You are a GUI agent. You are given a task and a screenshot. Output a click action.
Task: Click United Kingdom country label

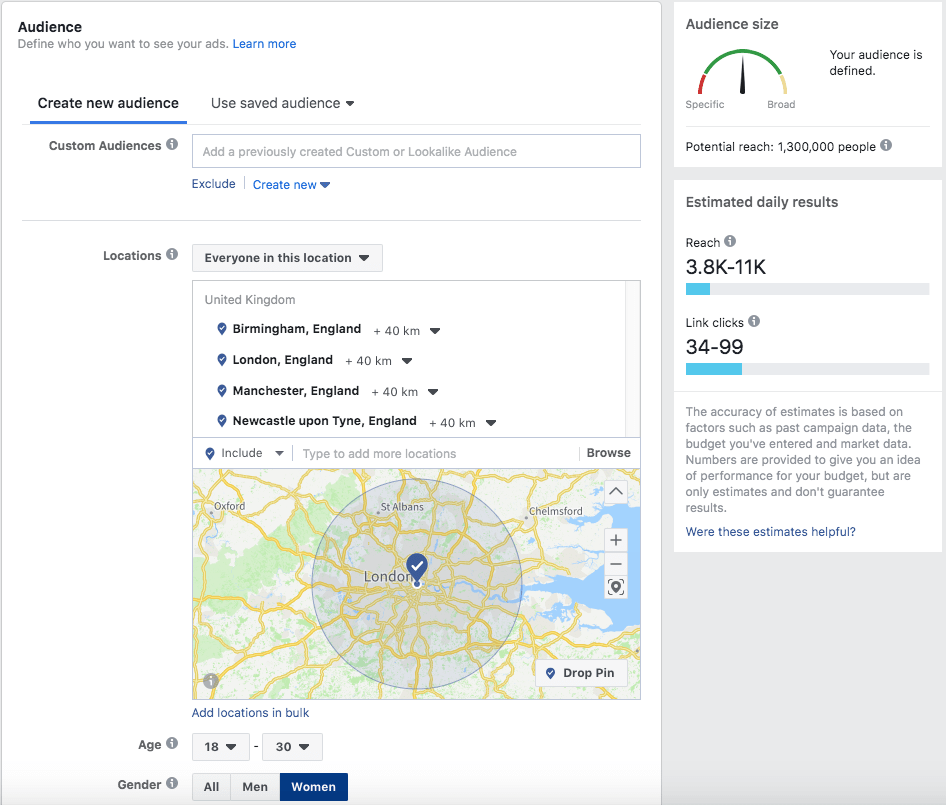tap(250, 299)
